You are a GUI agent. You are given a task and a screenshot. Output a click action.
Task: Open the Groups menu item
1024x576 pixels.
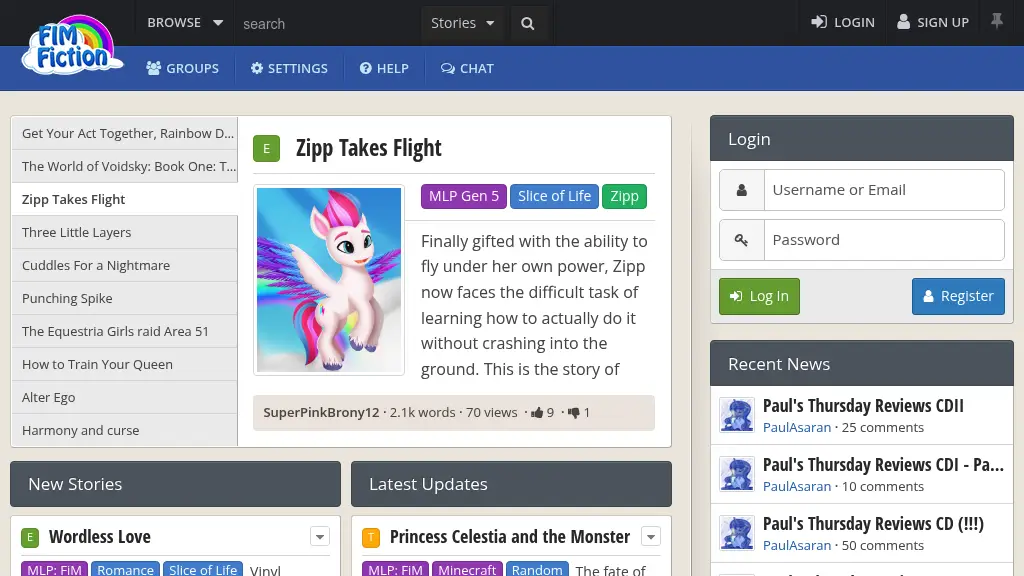pos(182,68)
